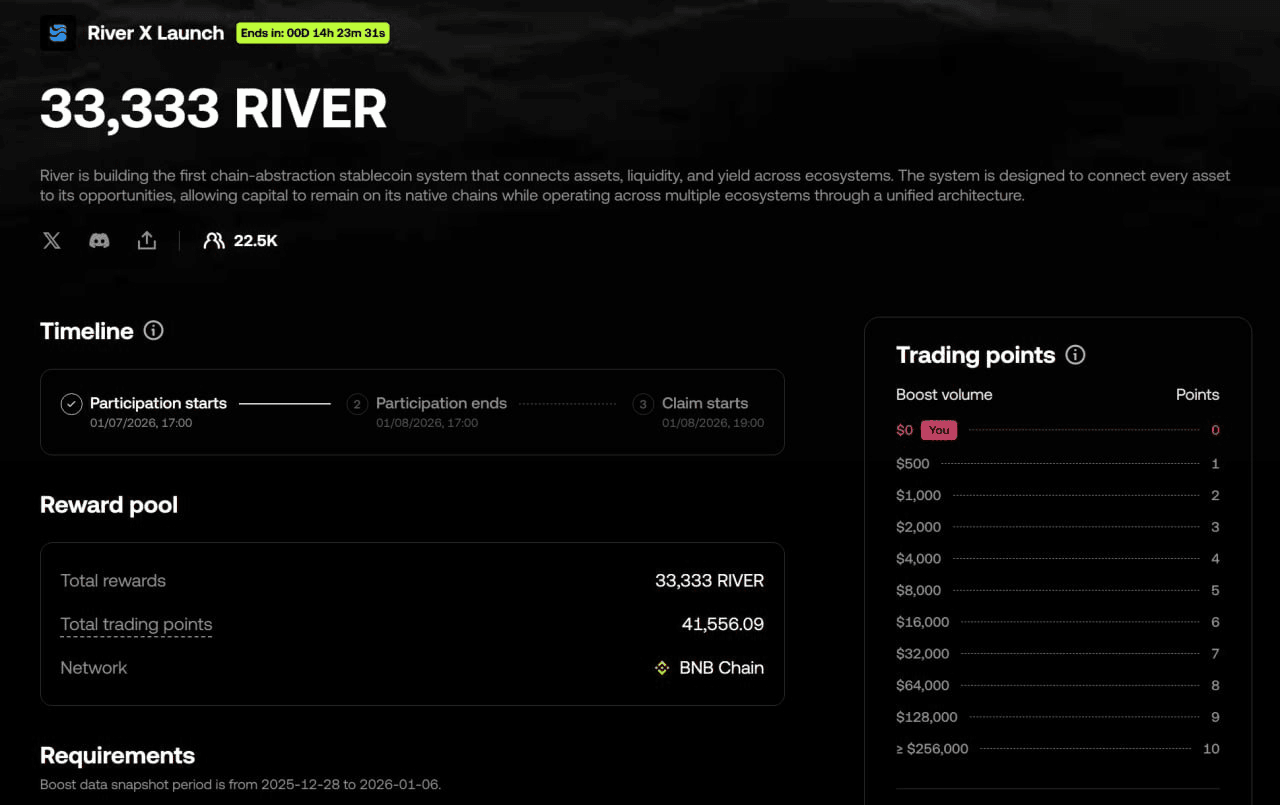Screen dimensions: 1280x805
Task: Click the 33,333 RIVER total rewards value
Action: click(709, 581)
